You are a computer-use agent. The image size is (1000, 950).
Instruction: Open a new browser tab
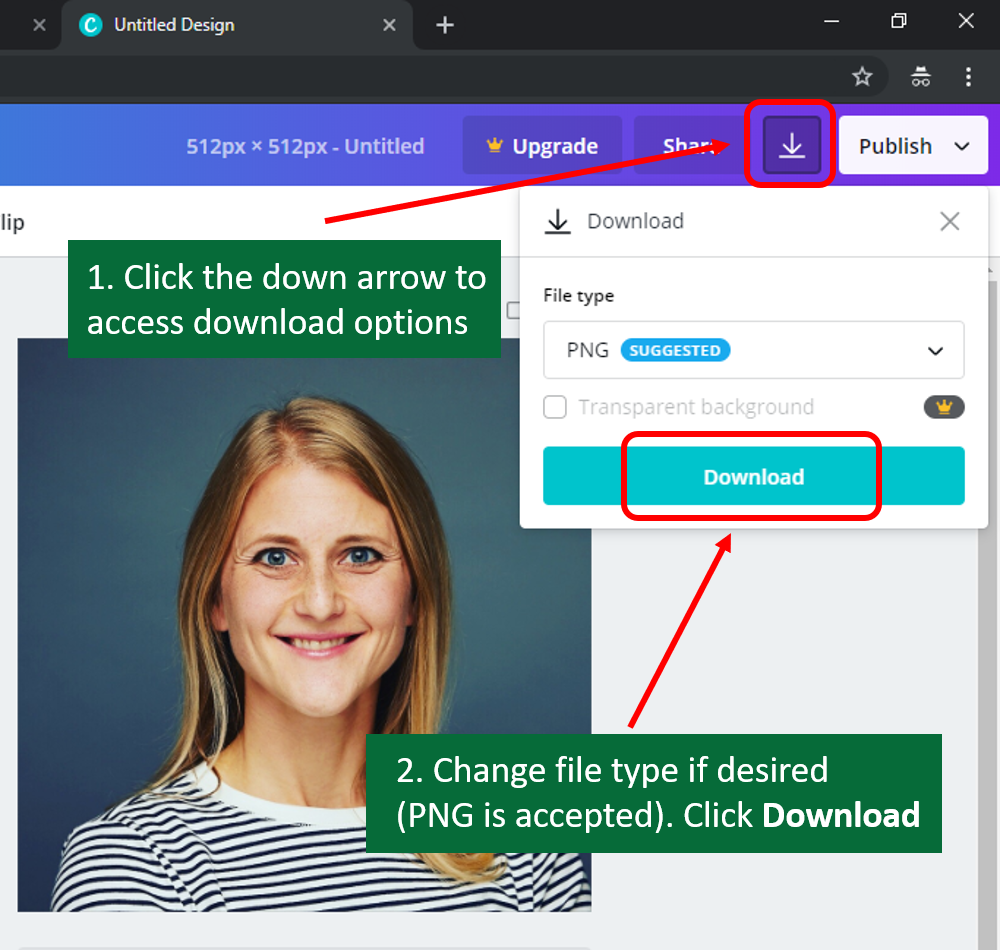tap(445, 25)
